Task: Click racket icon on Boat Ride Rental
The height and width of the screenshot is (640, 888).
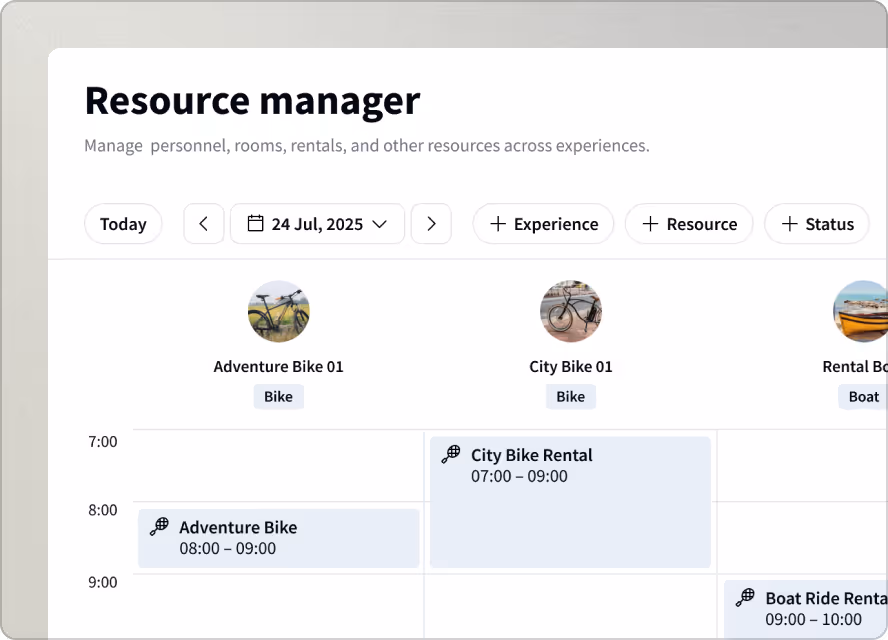Action: point(745,598)
